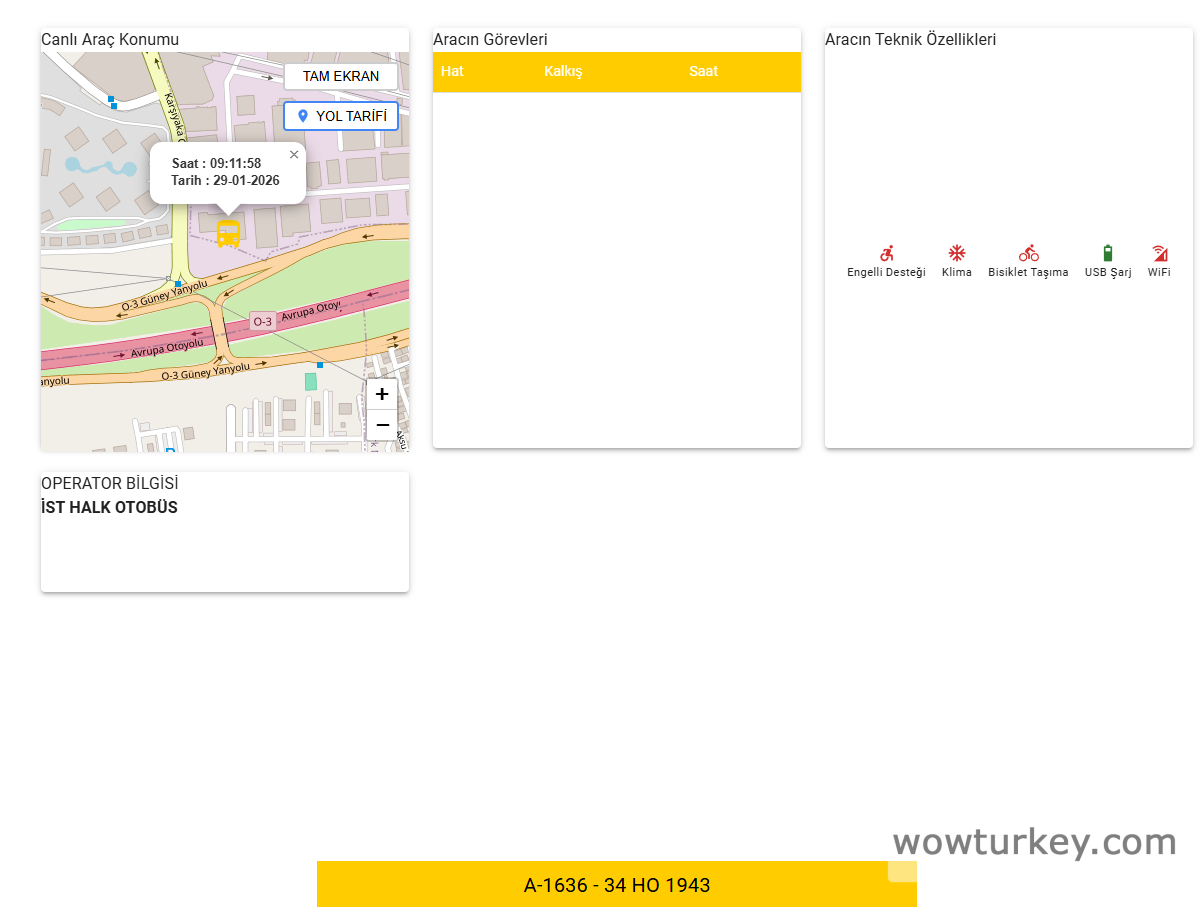This screenshot has height=907, width=1204.
Task: Click the O-3 highway label on map
Action: pyautogui.click(x=262, y=321)
